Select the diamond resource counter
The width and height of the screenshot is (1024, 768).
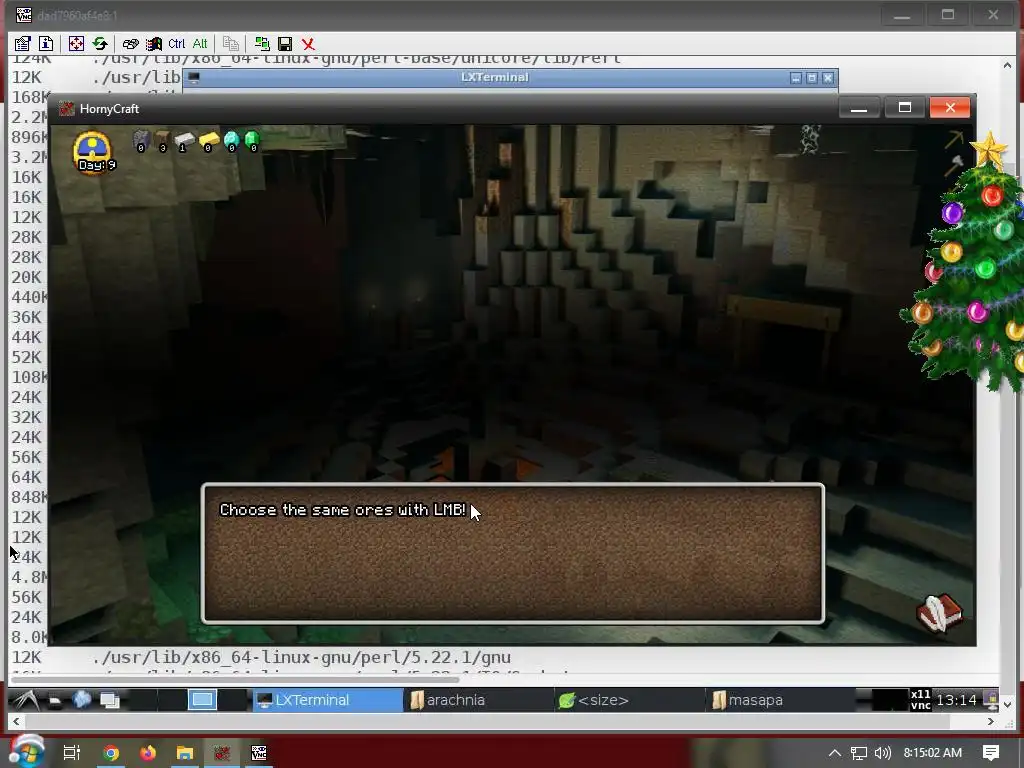232,141
